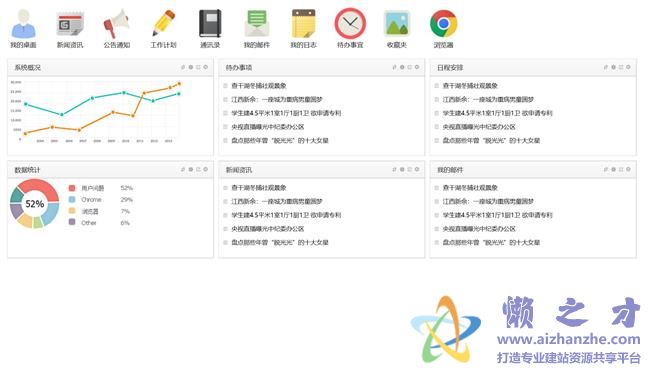Click the 52% donut chart center
650x368 pixels.
coord(34,203)
